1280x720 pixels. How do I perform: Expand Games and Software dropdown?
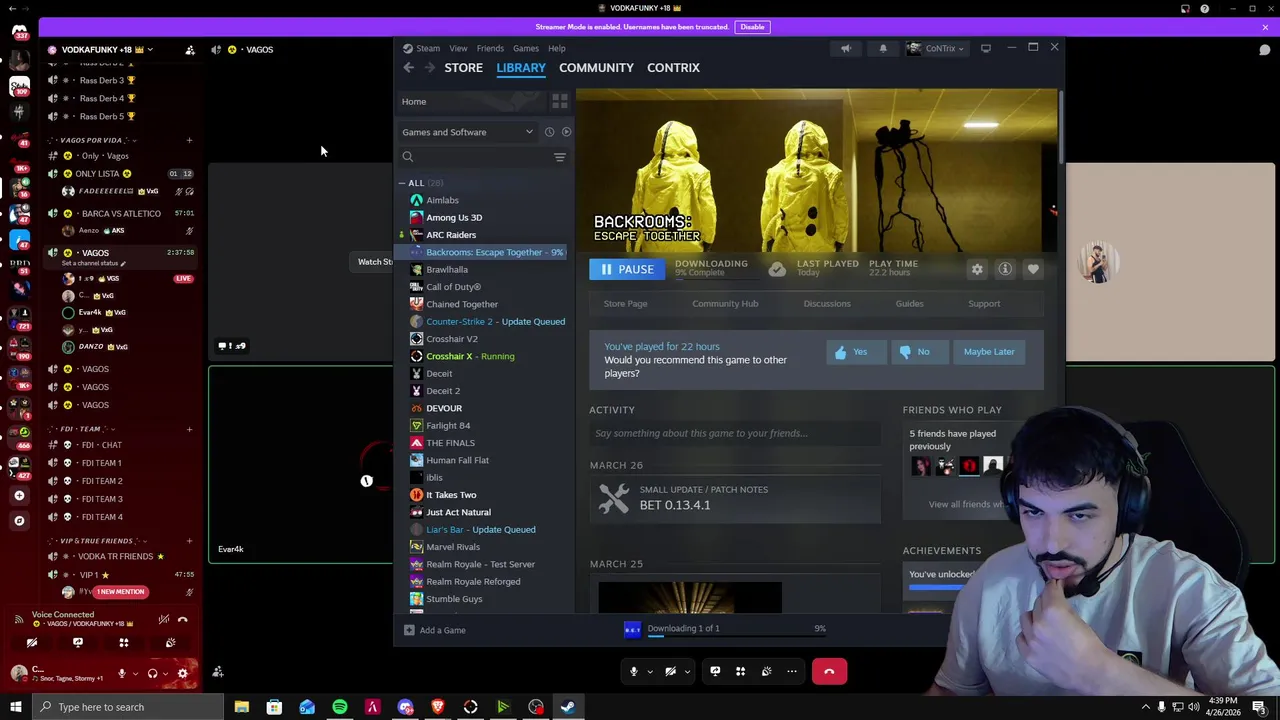[468, 132]
